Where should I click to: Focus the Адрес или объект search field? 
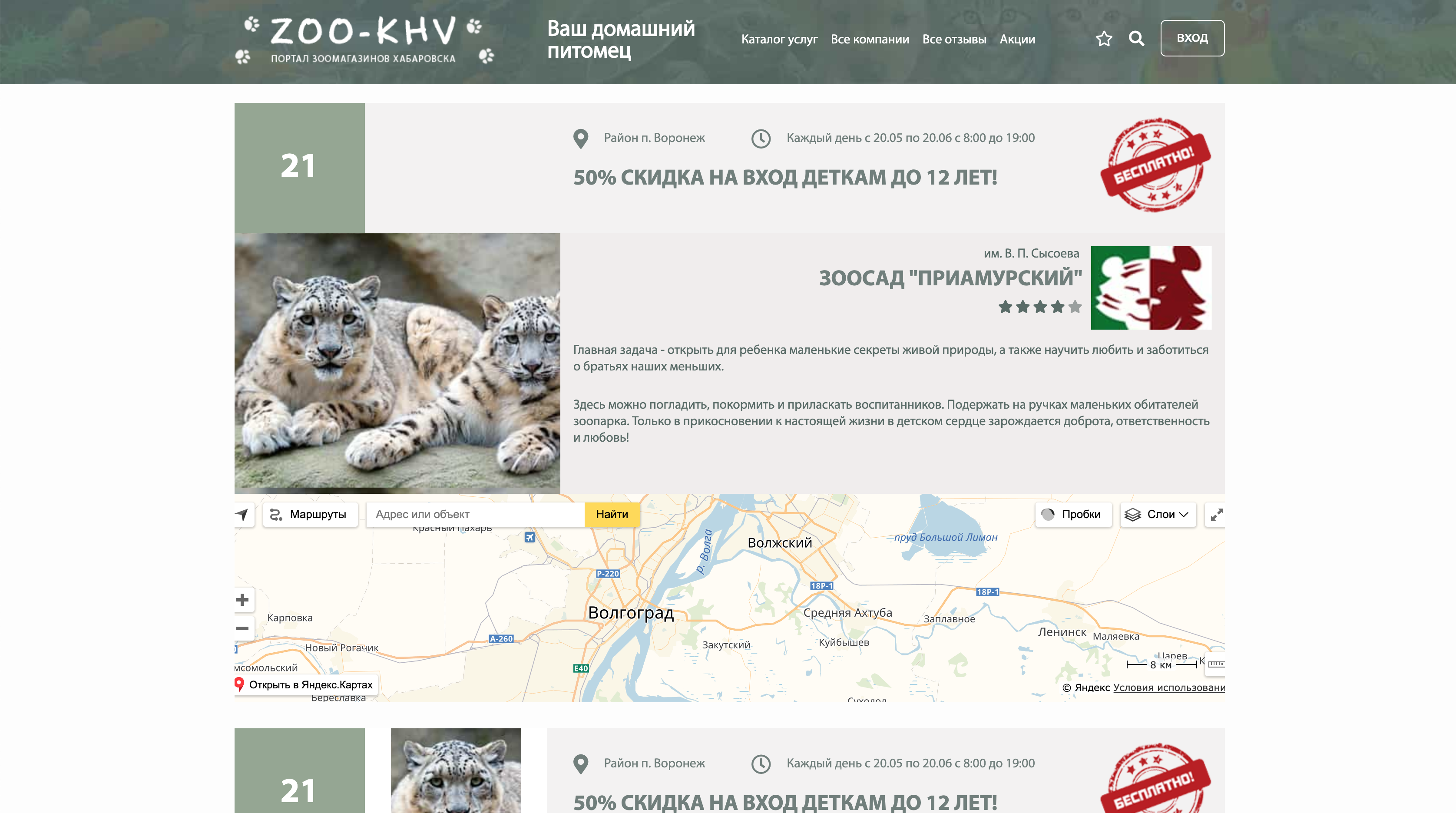475,514
